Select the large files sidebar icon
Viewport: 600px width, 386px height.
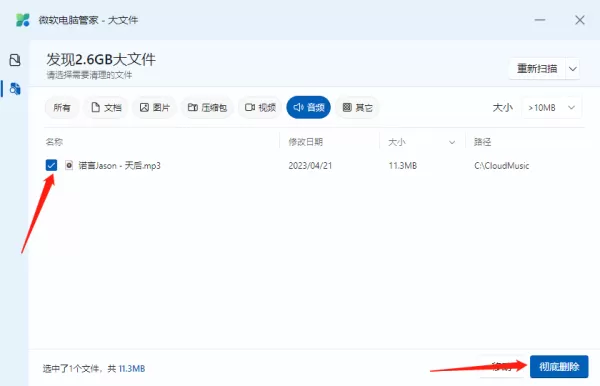point(15,89)
